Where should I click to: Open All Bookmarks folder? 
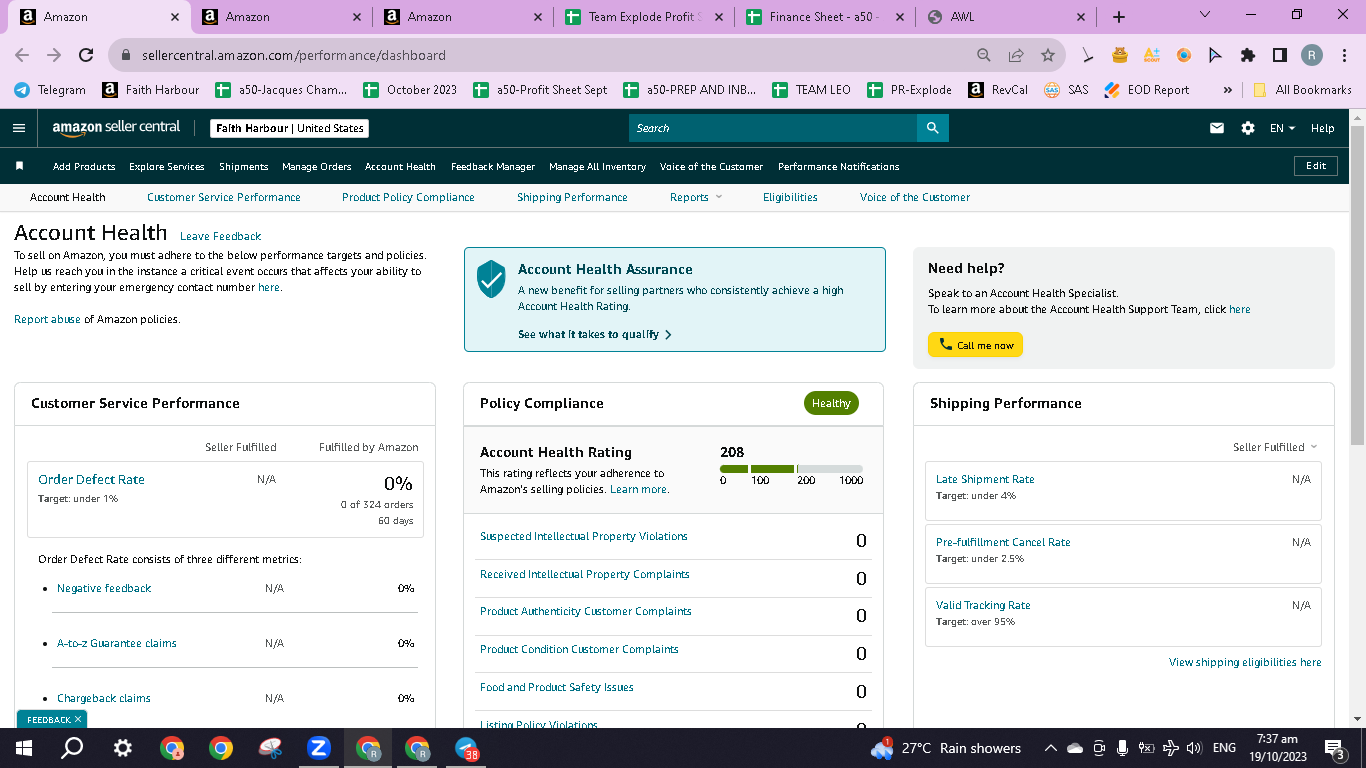[1301, 89]
